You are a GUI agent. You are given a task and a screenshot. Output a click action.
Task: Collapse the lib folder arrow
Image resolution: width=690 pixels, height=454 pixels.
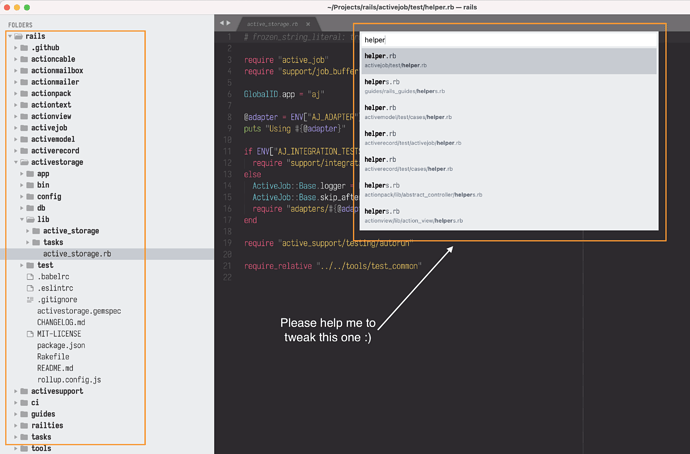click(23, 218)
